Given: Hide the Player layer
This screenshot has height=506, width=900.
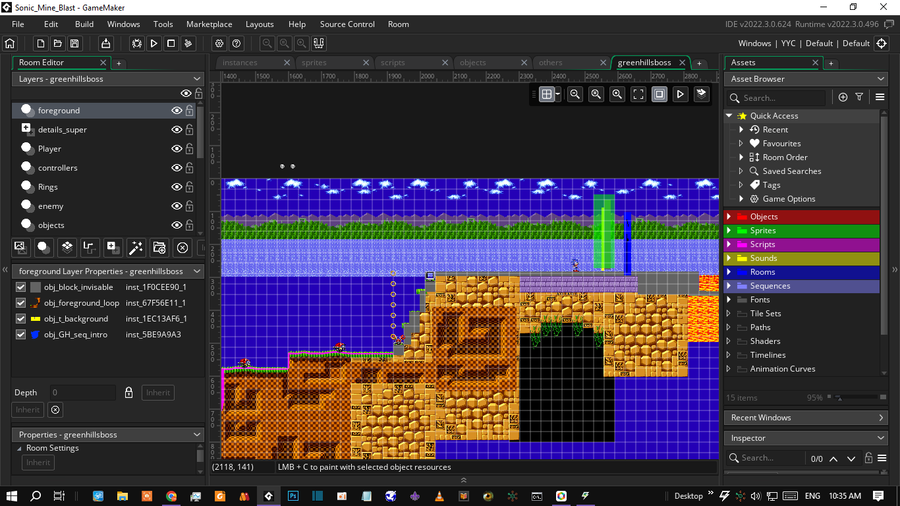Looking at the screenshot, I should click(x=177, y=149).
